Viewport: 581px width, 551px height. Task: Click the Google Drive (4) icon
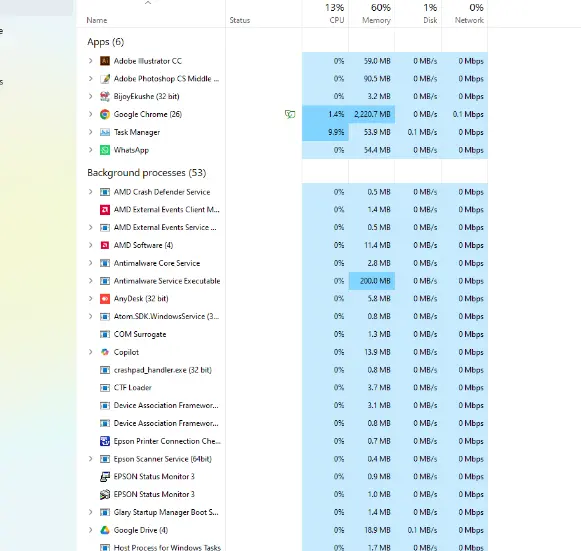click(x=105, y=530)
